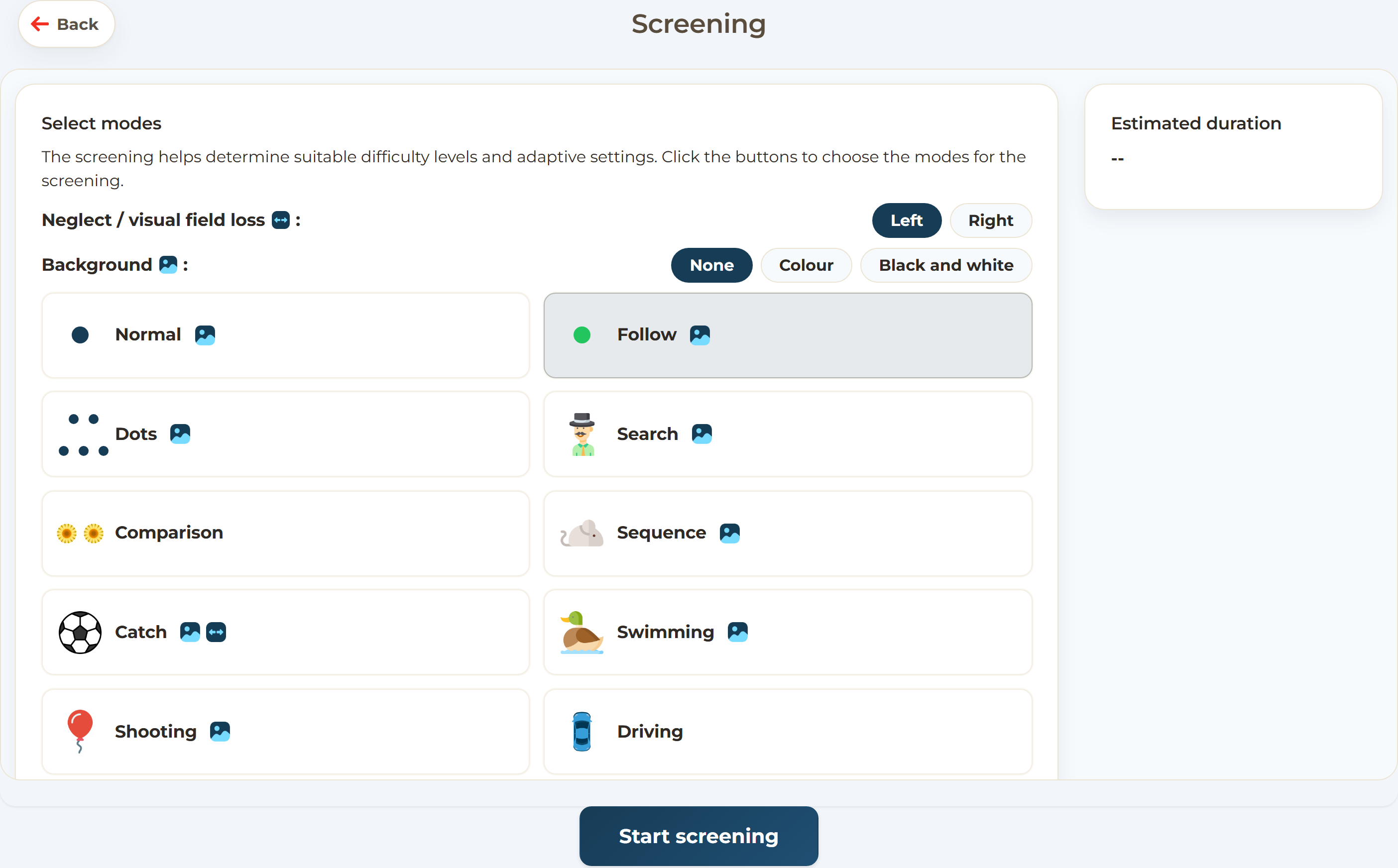Screen dimensions: 1398x868
Task: Click the mouse icon in Sequence card
Action: 582,534
